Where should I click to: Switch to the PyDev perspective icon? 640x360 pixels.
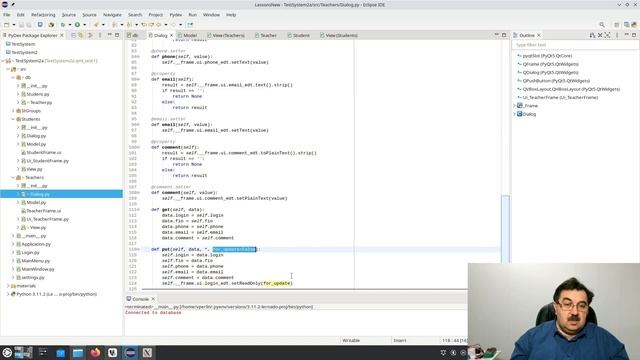[x=634, y=25]
